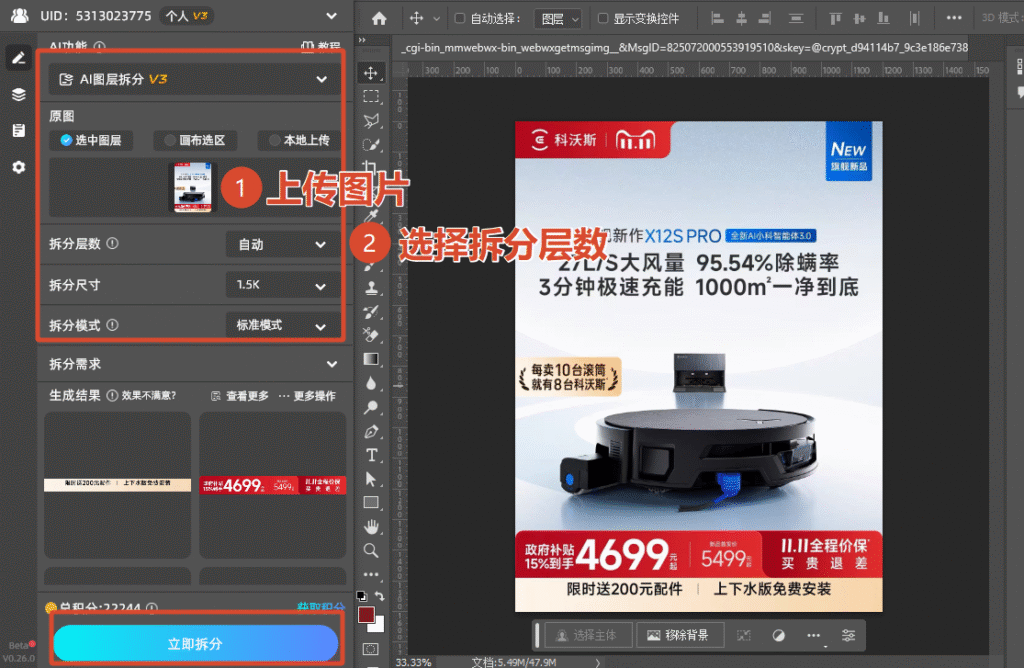This screenshot has width=1024, height=668.
Task: Open plugin sidebar saved records tab
Action: (x=19, y=131)
